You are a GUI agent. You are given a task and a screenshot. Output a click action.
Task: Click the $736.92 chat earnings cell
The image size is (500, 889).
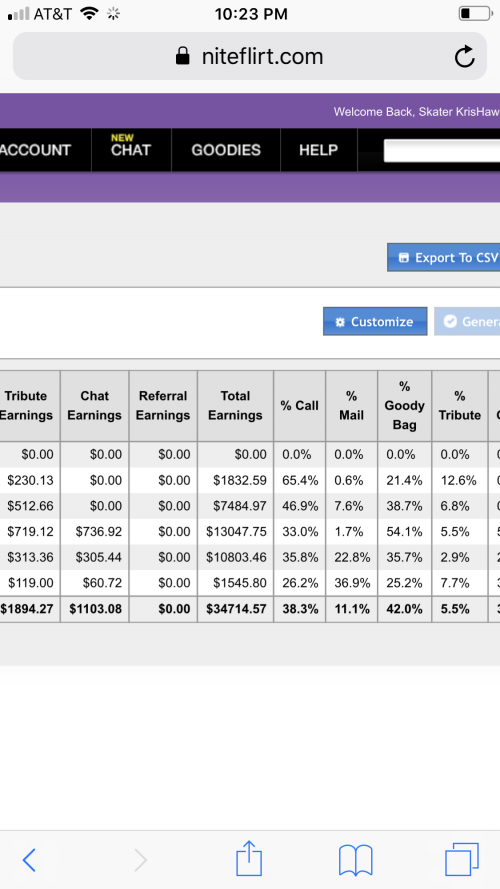pyautogui.click(x=95, y=532)
